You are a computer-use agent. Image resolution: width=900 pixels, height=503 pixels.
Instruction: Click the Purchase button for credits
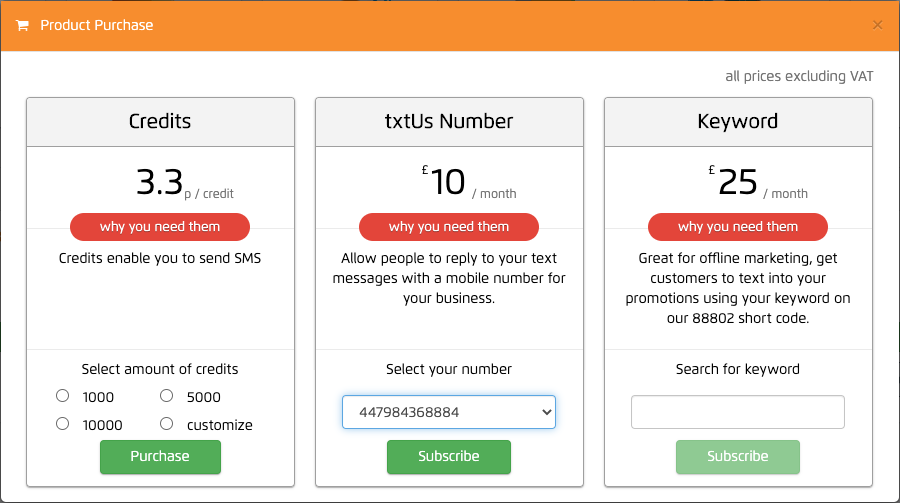[160, 456]
